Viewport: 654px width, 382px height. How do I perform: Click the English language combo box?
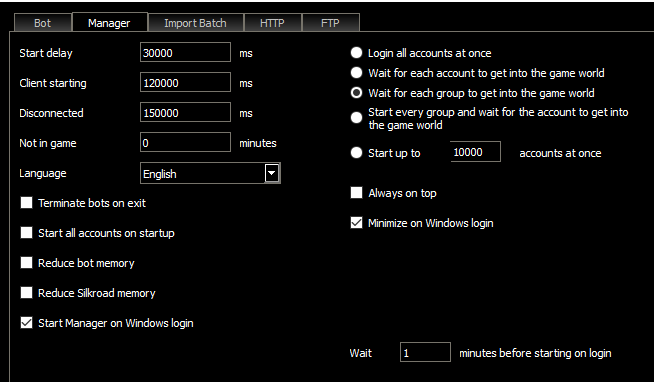coord(210,173)
